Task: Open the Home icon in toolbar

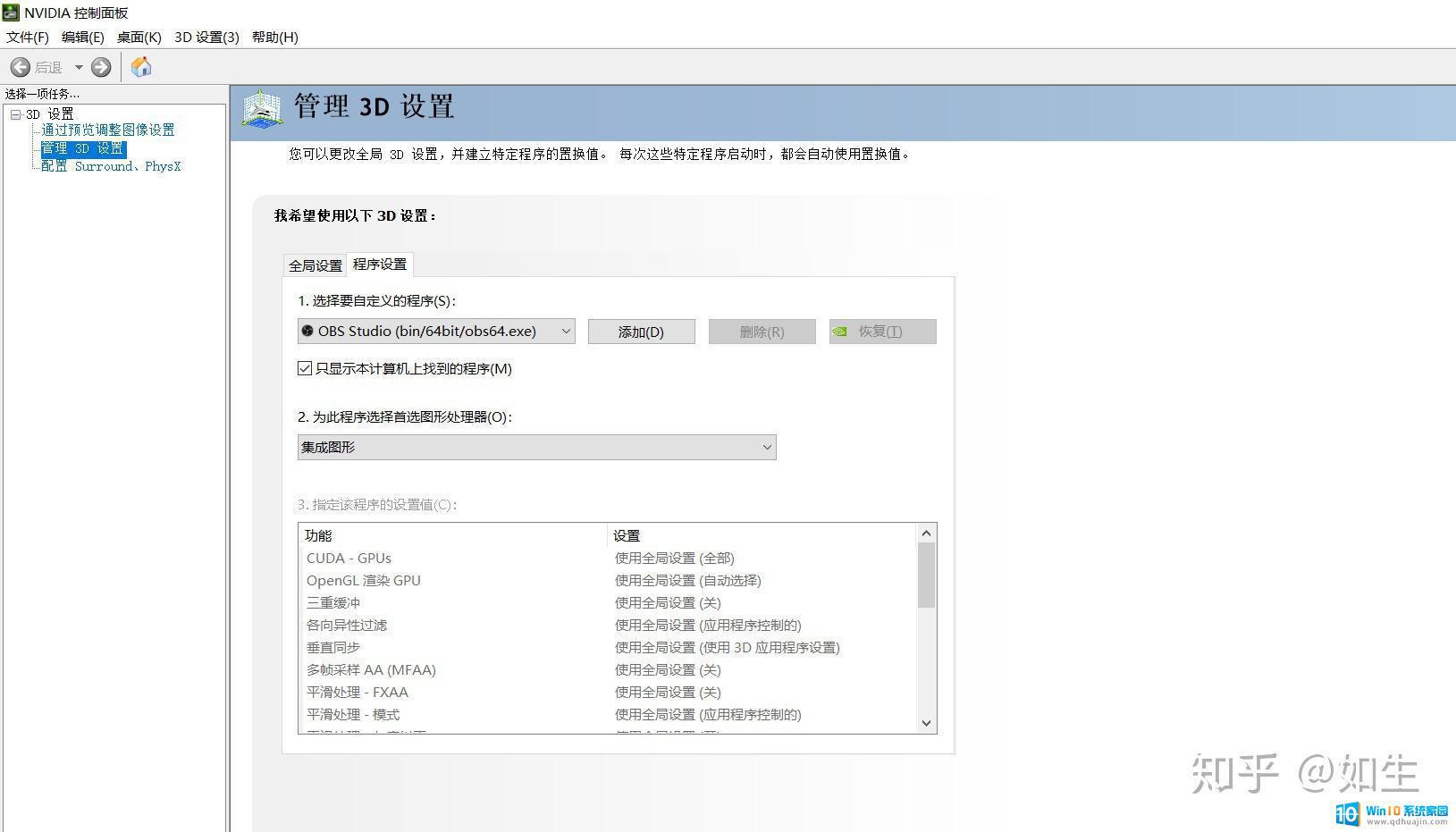Action: pos(141,66)
